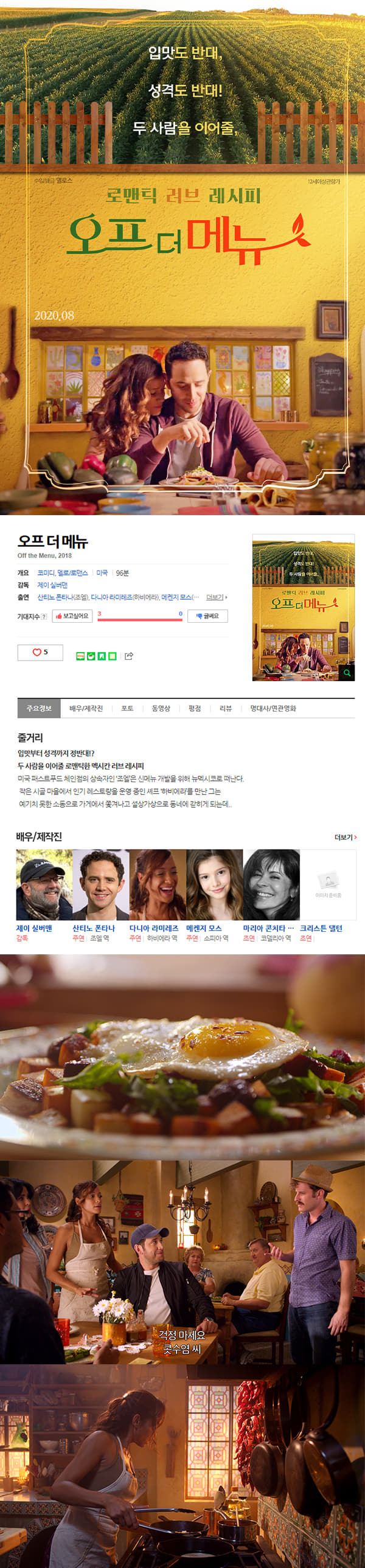The width and height of the screenshot is (365, 1568).
Task: Enlarge poster via green magnifier icon
Action: [x=347, y=673]
